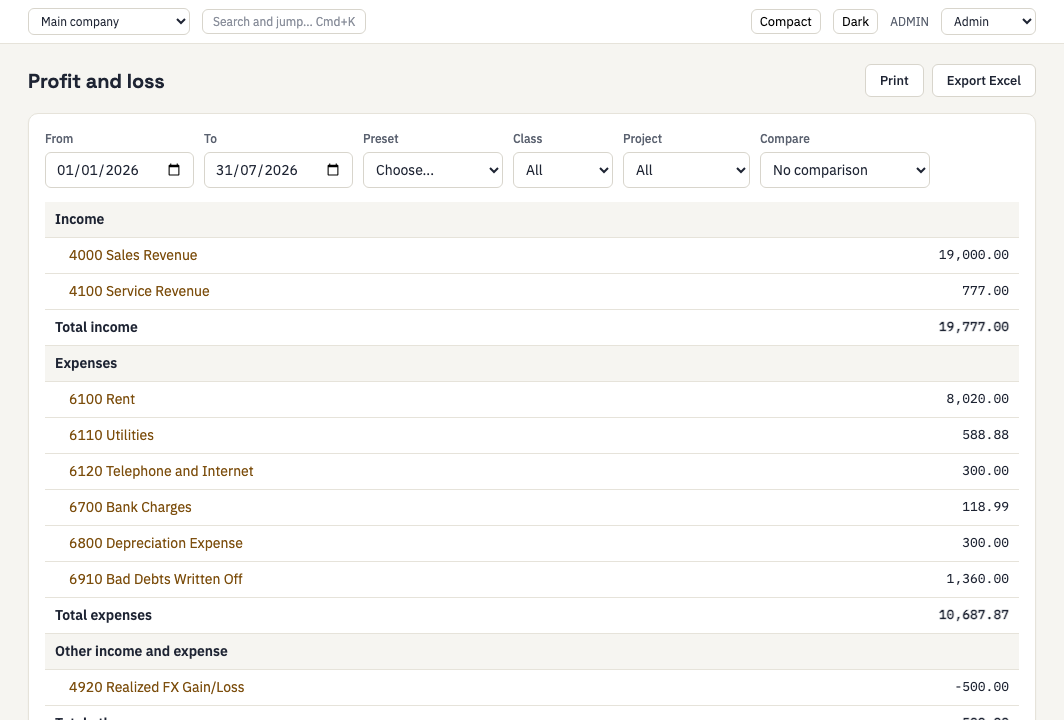Image resolution: width=1064 pixels, height=720 pixels.
Task: Expand the Project filter dropdown
Action: (x=686, y=170)
